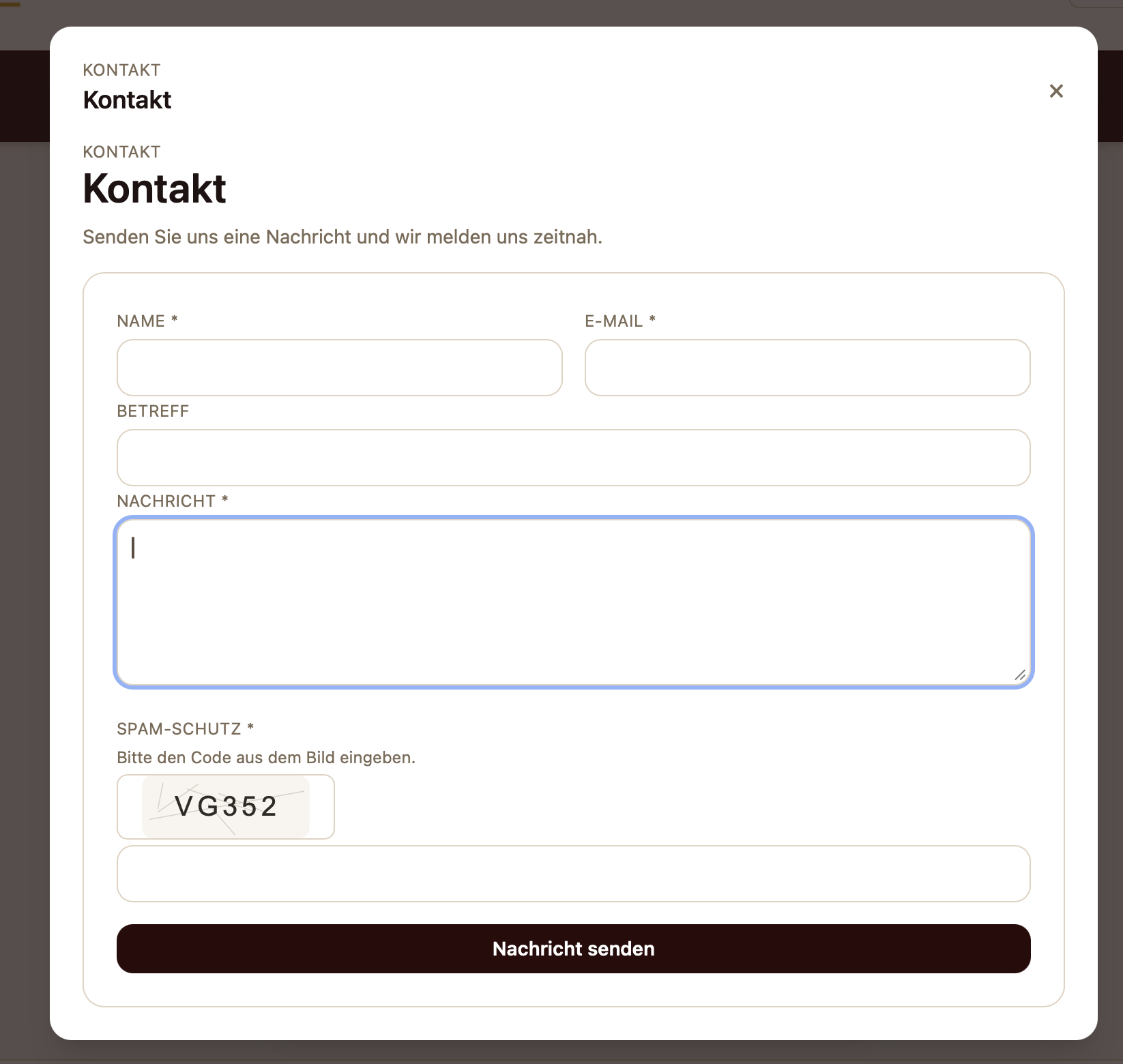
Task: Click the captcha image showing VG352
Action: [225, 807]
